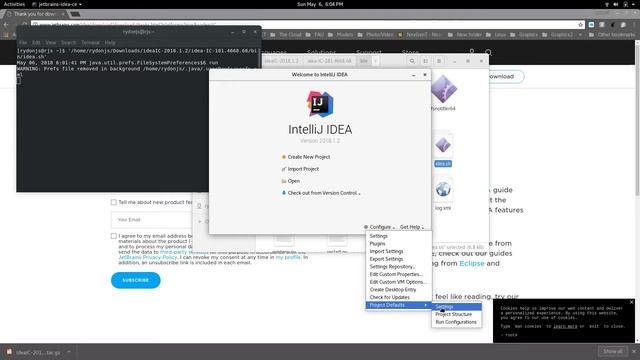Open downloaded ideaIC tar.gz item
This screenshot has width=640, height=360.
click(x=33, y=352)
